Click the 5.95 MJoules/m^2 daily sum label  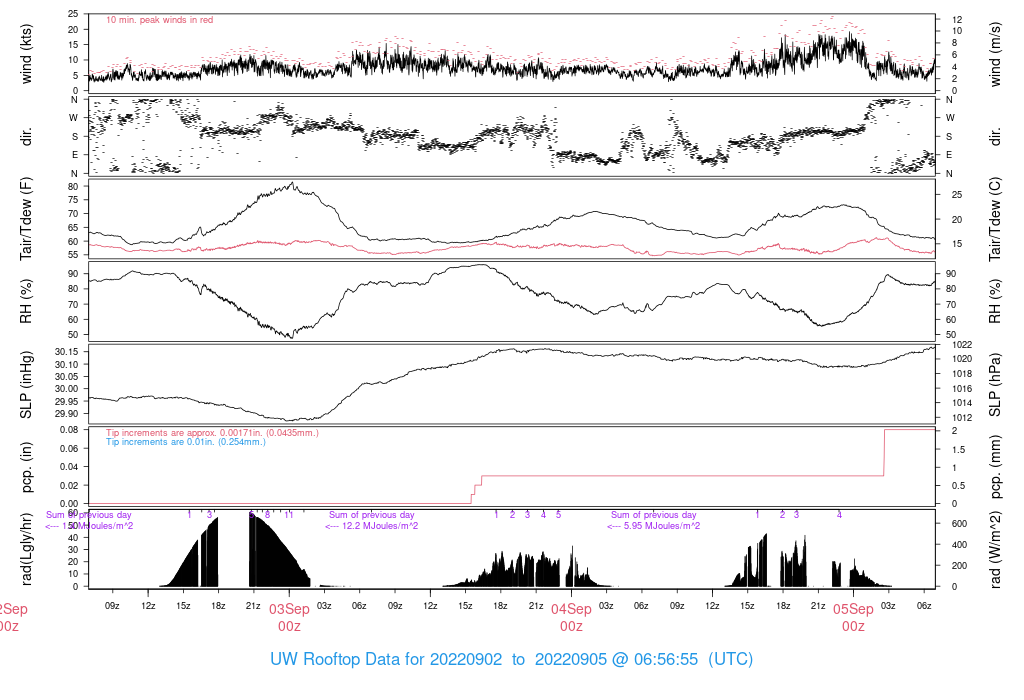[654, 526]
